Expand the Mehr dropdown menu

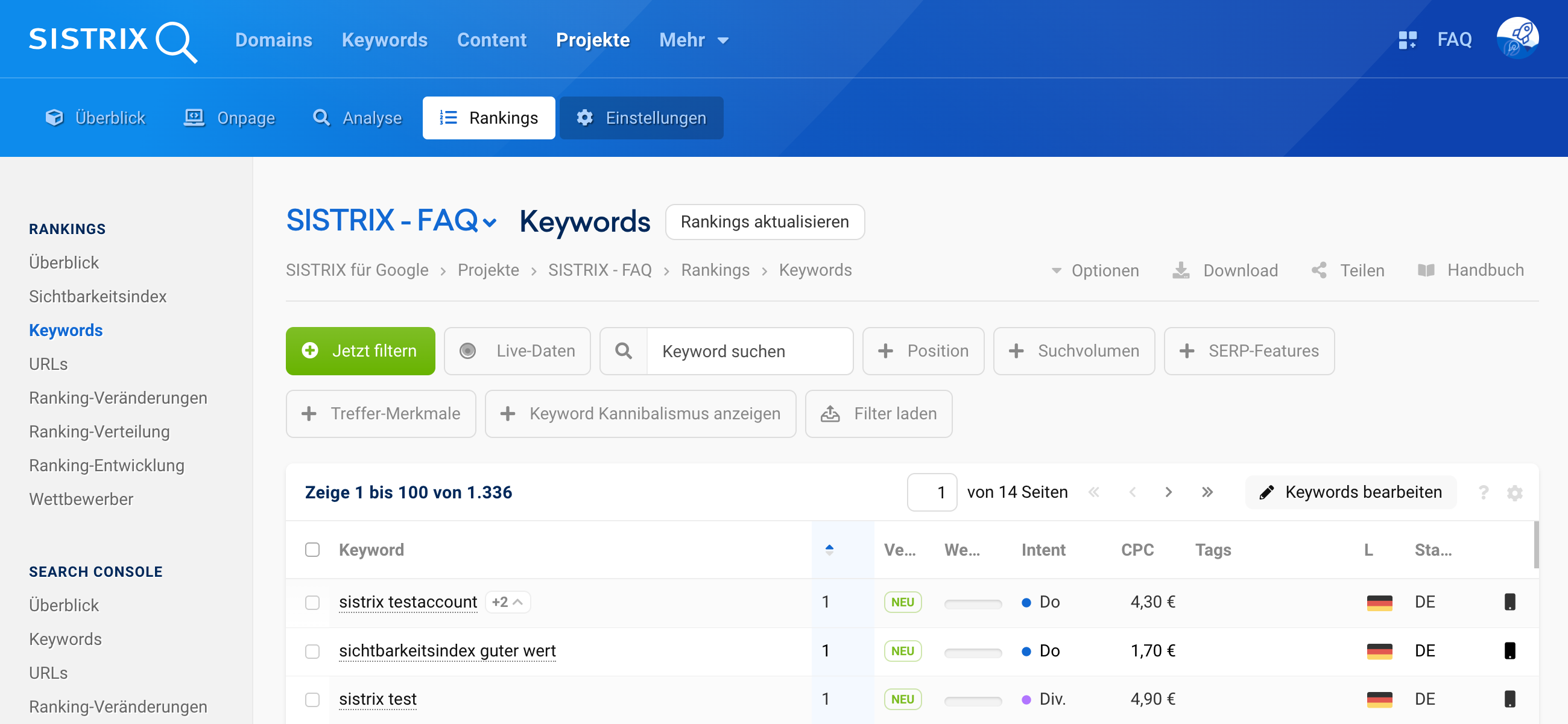pos(694,40)
